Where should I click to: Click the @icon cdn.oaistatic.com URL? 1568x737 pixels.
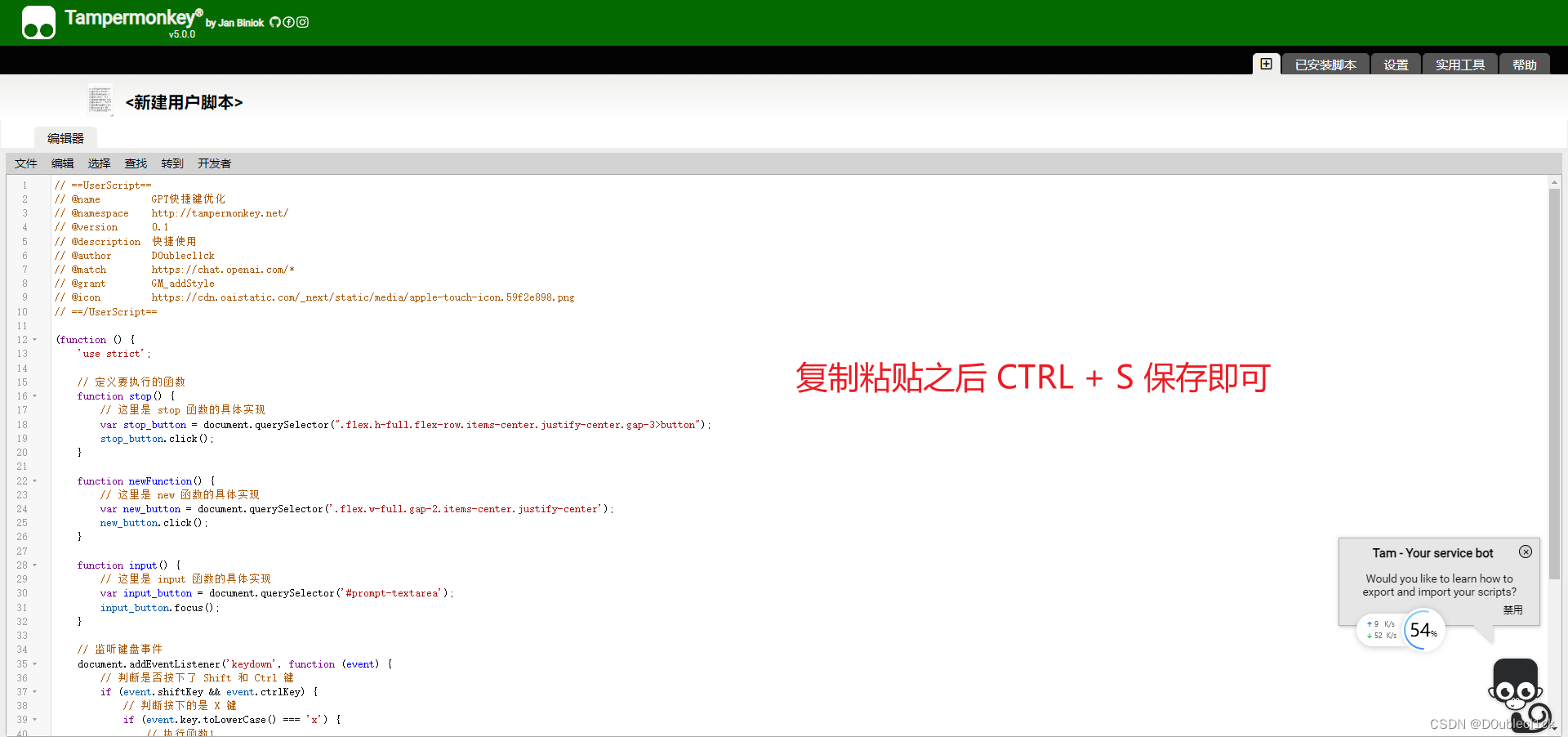[x=363, y=297]
